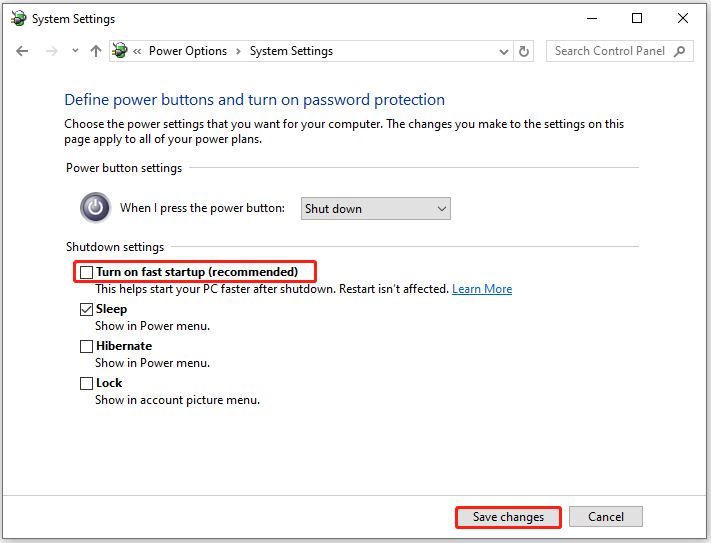Click the Forward navigation arrow
711x543 pixels.
click(50, 51)
